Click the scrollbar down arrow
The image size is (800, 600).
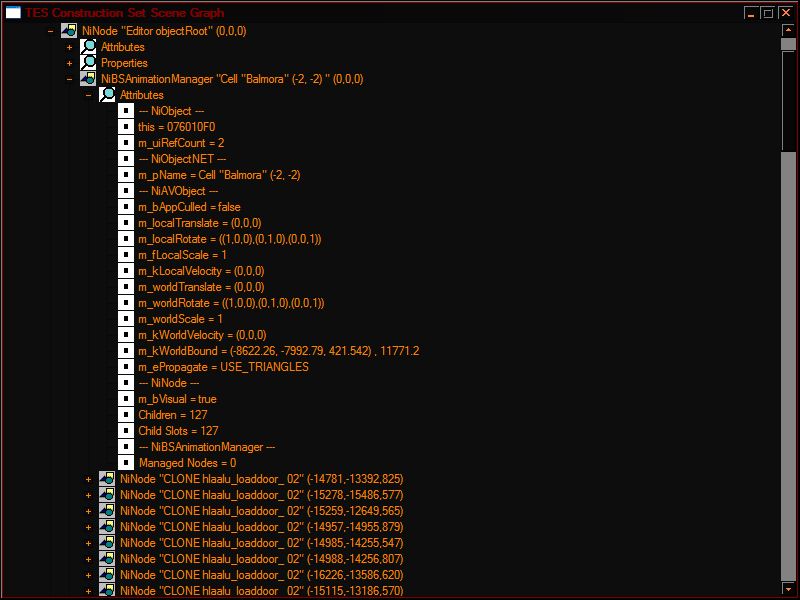point(788,588)
